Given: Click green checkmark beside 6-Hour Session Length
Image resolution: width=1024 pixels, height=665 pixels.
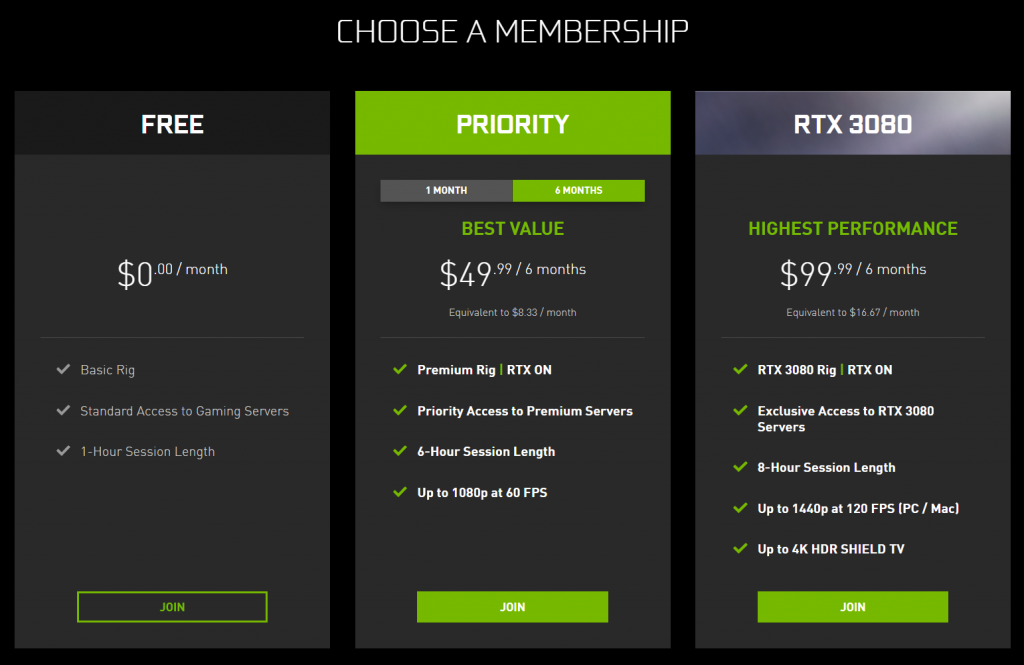Looking at the screenshot, I should coord(400,451).
